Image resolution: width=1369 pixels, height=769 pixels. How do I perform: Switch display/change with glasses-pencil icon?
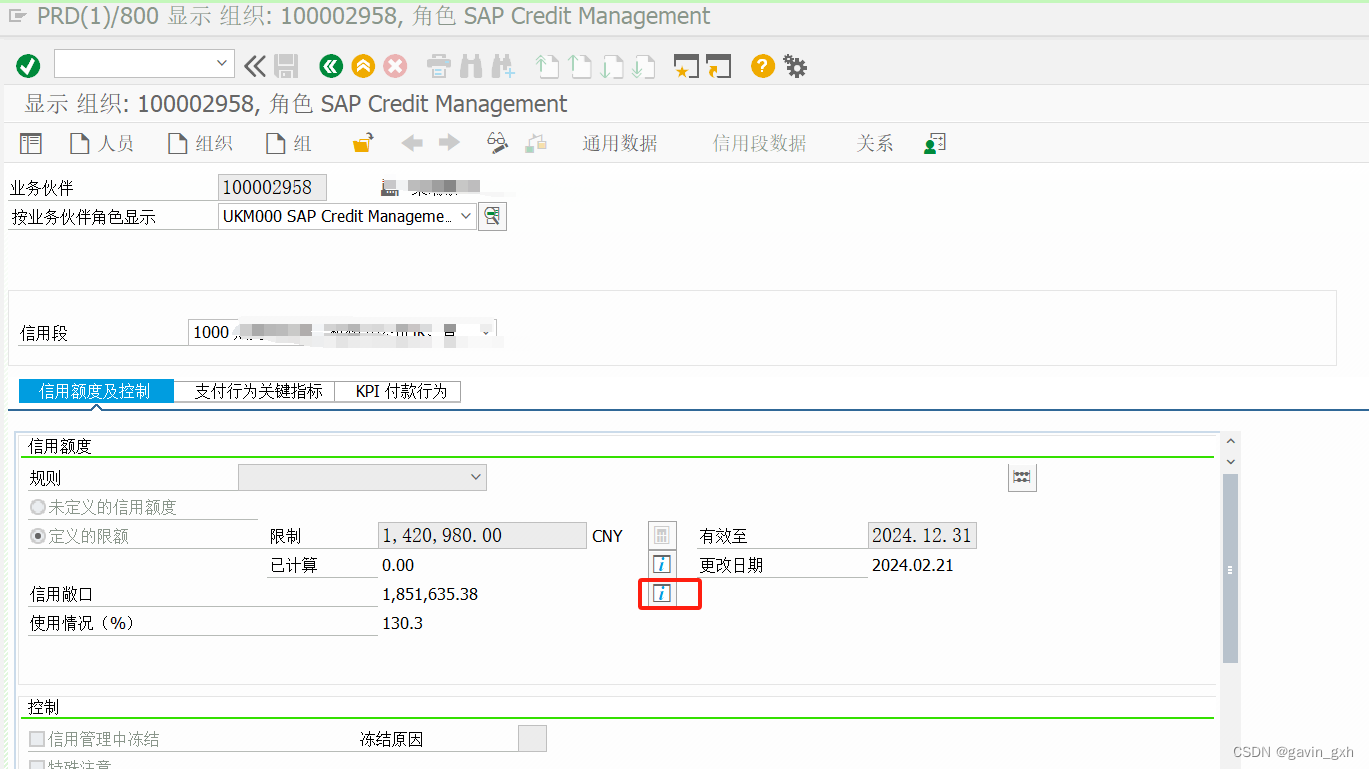[498, 143]
